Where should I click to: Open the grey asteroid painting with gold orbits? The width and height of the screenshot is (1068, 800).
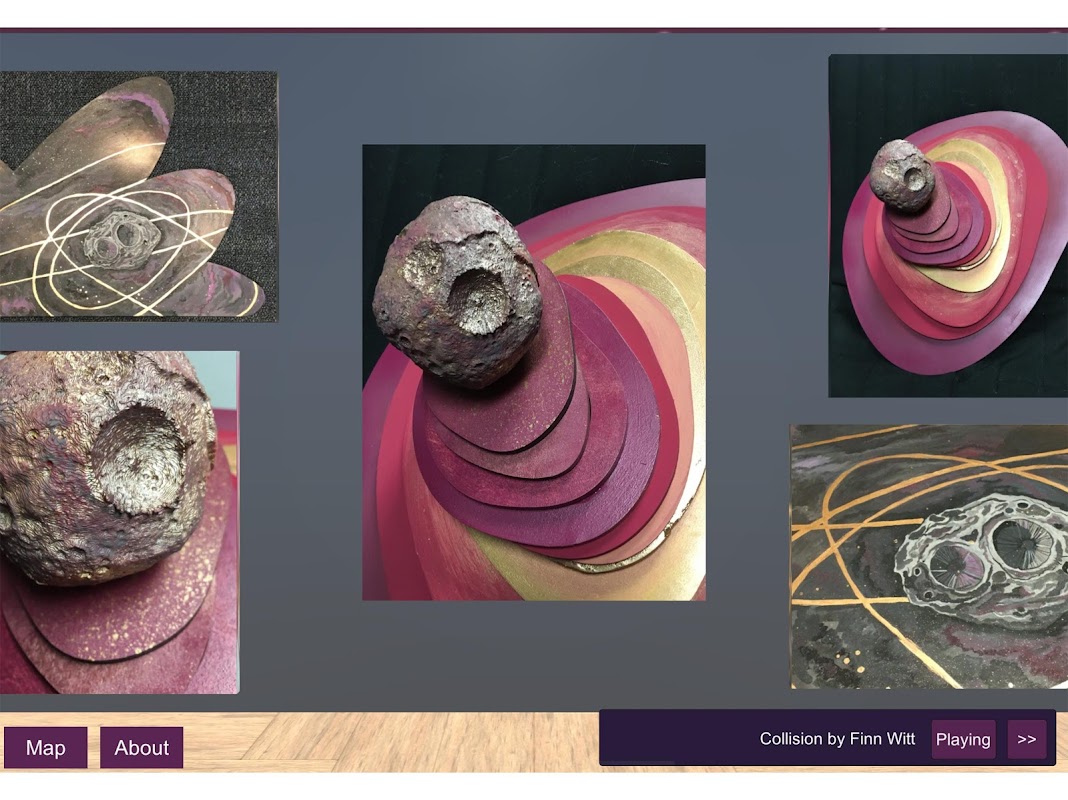pos(929,557)
